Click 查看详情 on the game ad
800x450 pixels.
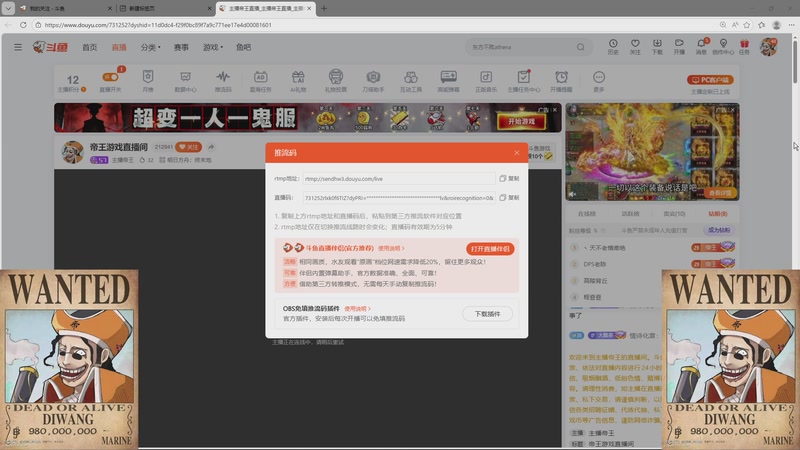[x=720, y=193]
